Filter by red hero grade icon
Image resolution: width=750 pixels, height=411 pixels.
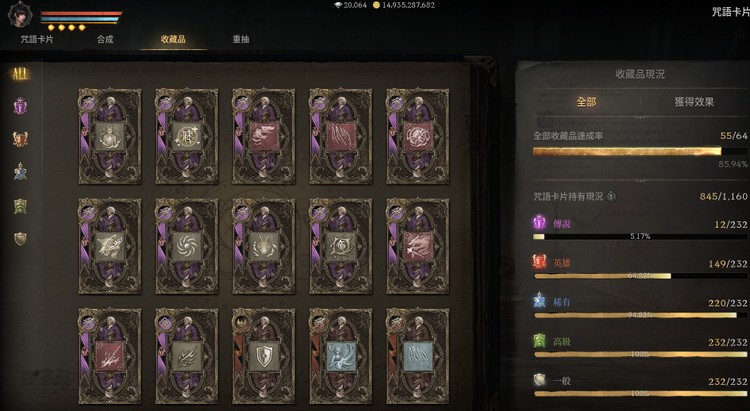pyautogui.click(x=20, y=139)
